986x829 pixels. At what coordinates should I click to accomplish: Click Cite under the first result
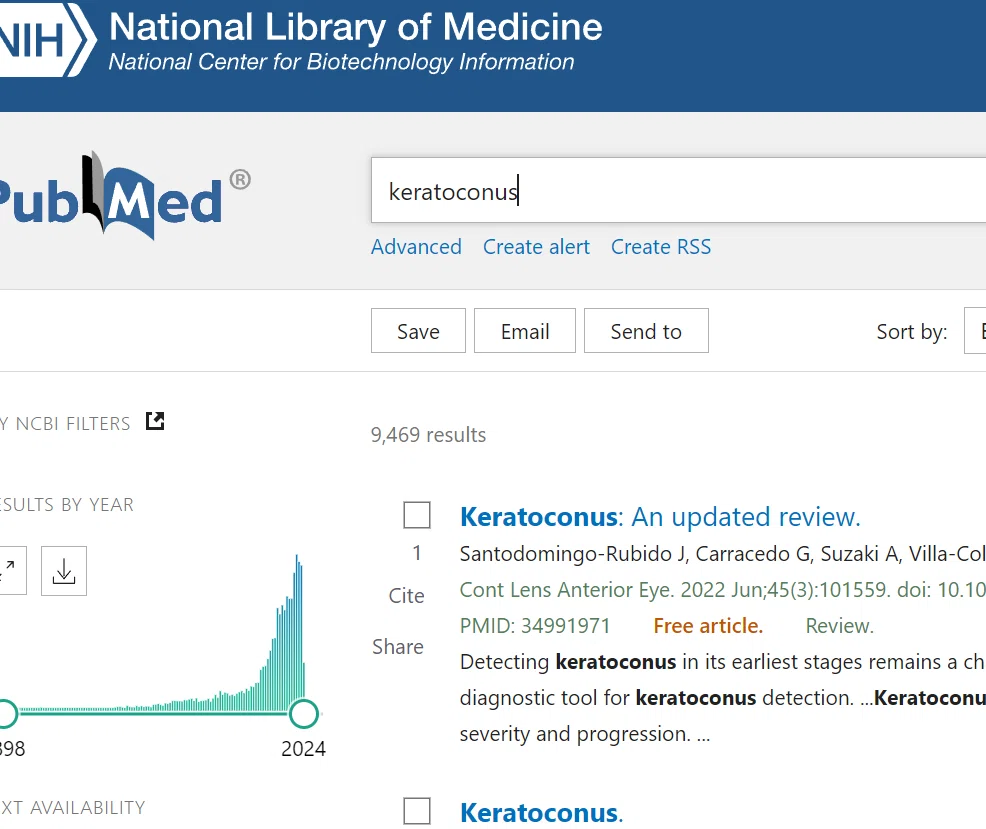coord(407,596)
